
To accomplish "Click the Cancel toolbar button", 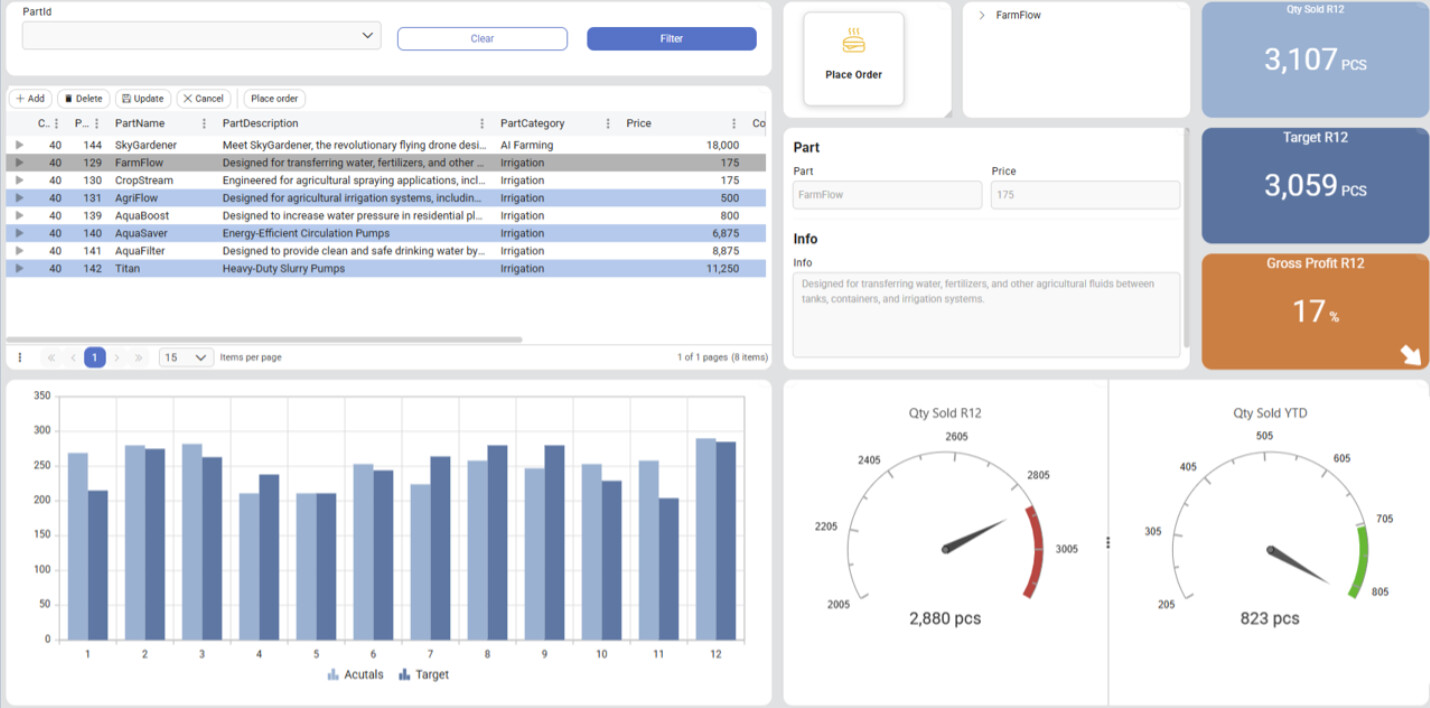I will (204, 99).
